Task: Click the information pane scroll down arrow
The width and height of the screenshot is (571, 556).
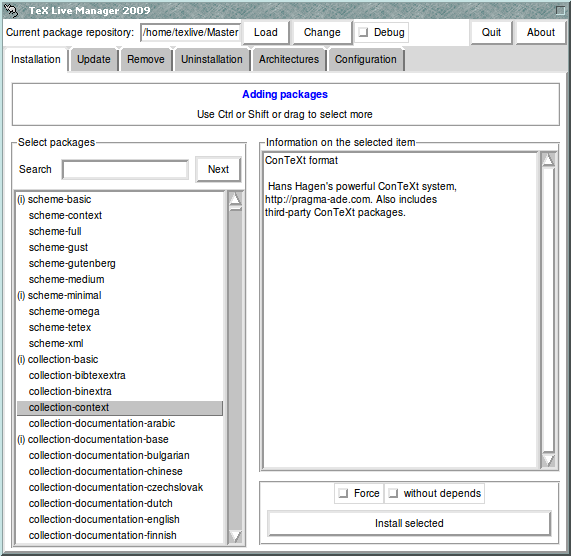Action: pyautogui.click(x=548, y=460)
